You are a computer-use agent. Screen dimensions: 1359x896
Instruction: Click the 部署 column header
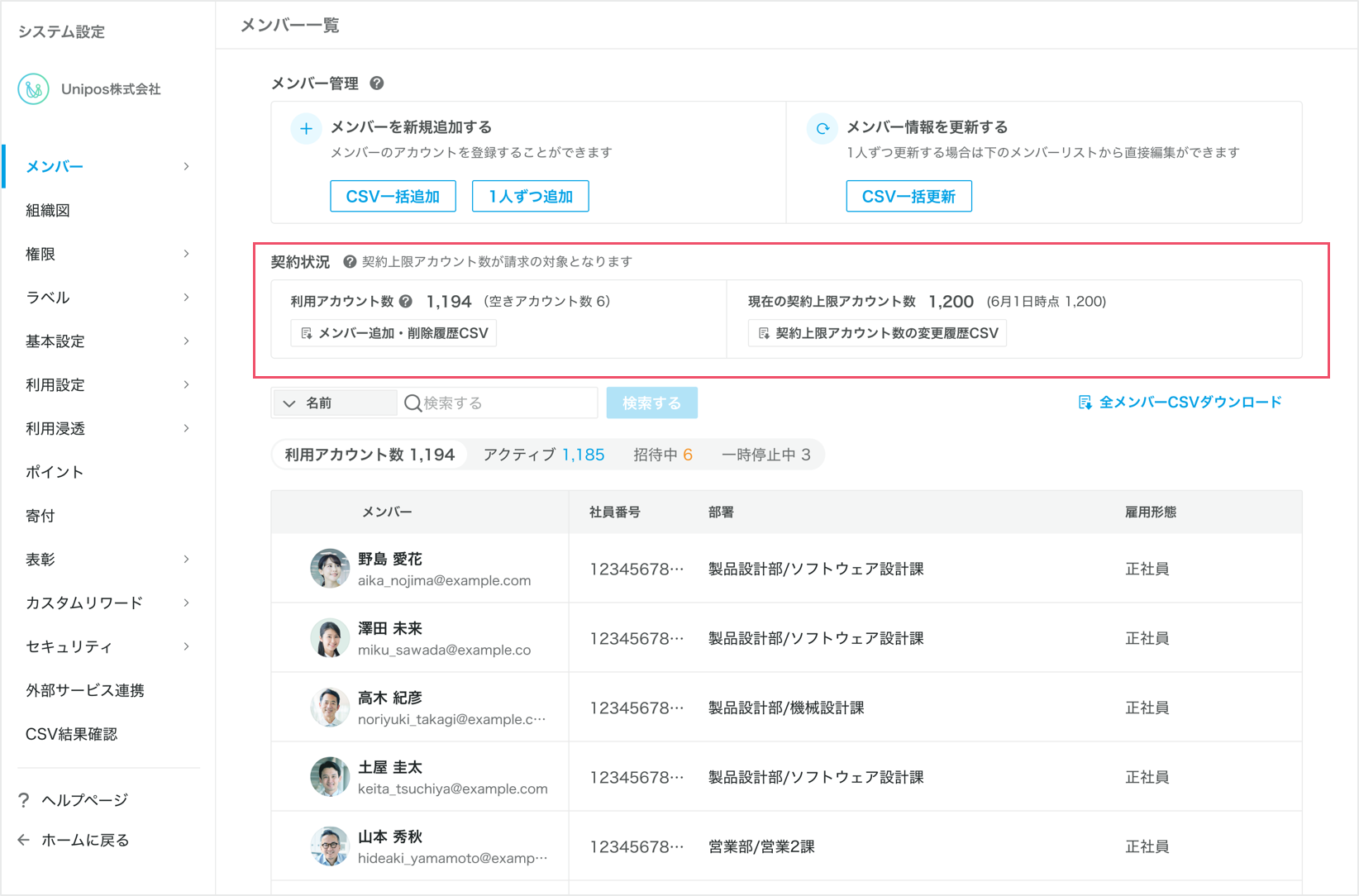point(721,512)
